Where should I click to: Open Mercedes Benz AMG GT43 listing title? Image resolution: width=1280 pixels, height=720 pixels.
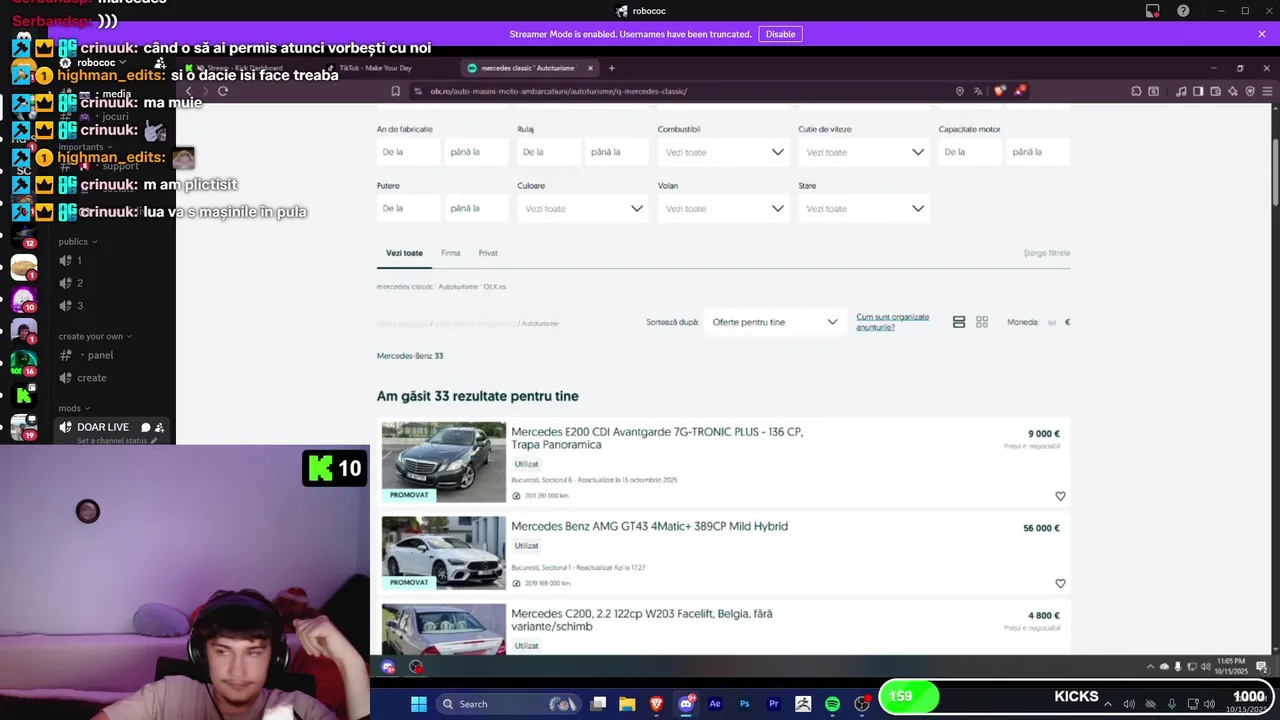[649, 526]
